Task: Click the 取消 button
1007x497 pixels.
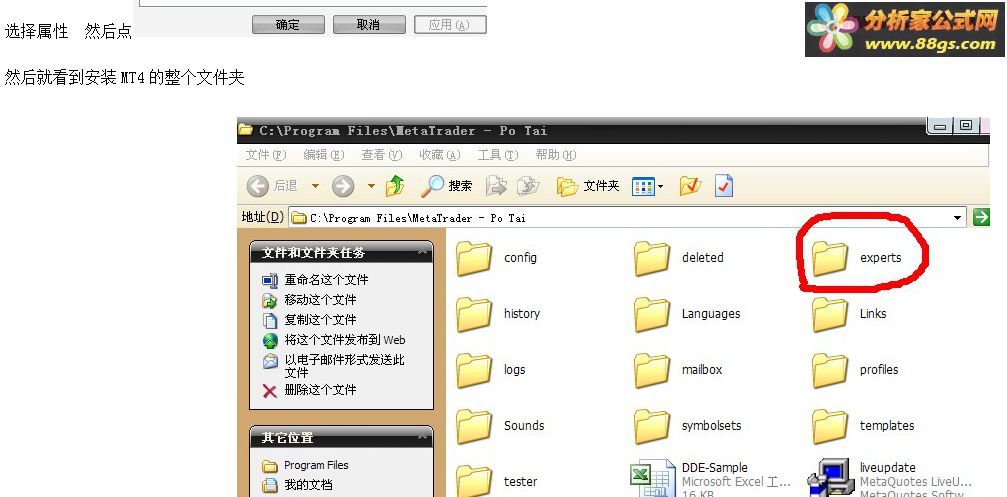Action: point(369,25)
